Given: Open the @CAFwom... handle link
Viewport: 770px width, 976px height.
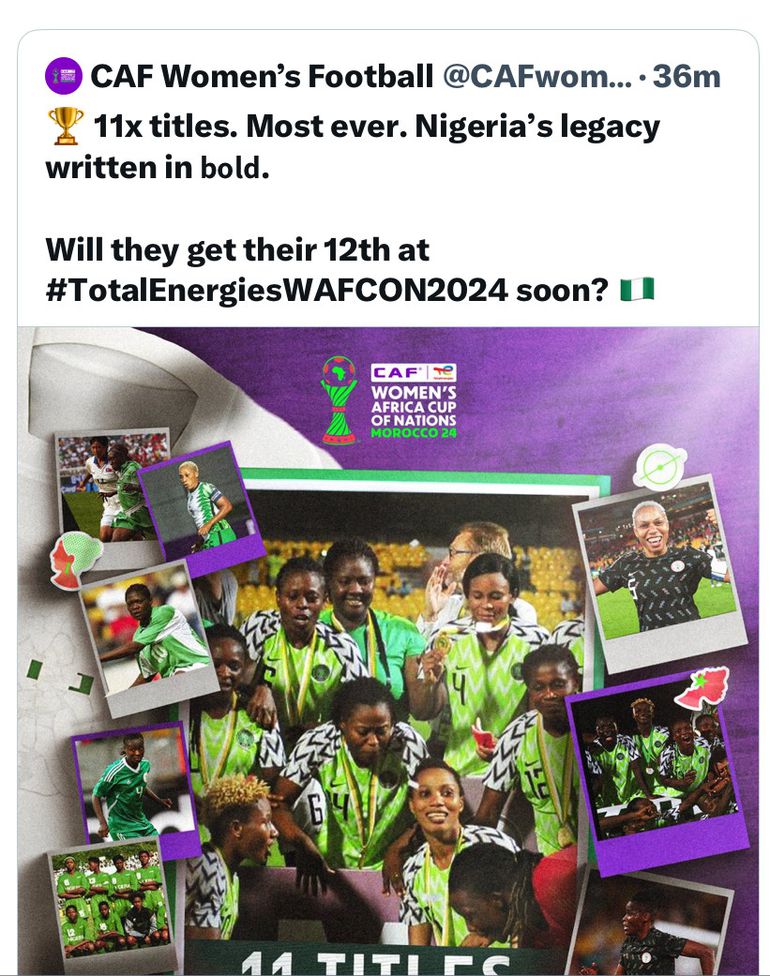Looking at the screenshot, I should click(x=537, y=77).
